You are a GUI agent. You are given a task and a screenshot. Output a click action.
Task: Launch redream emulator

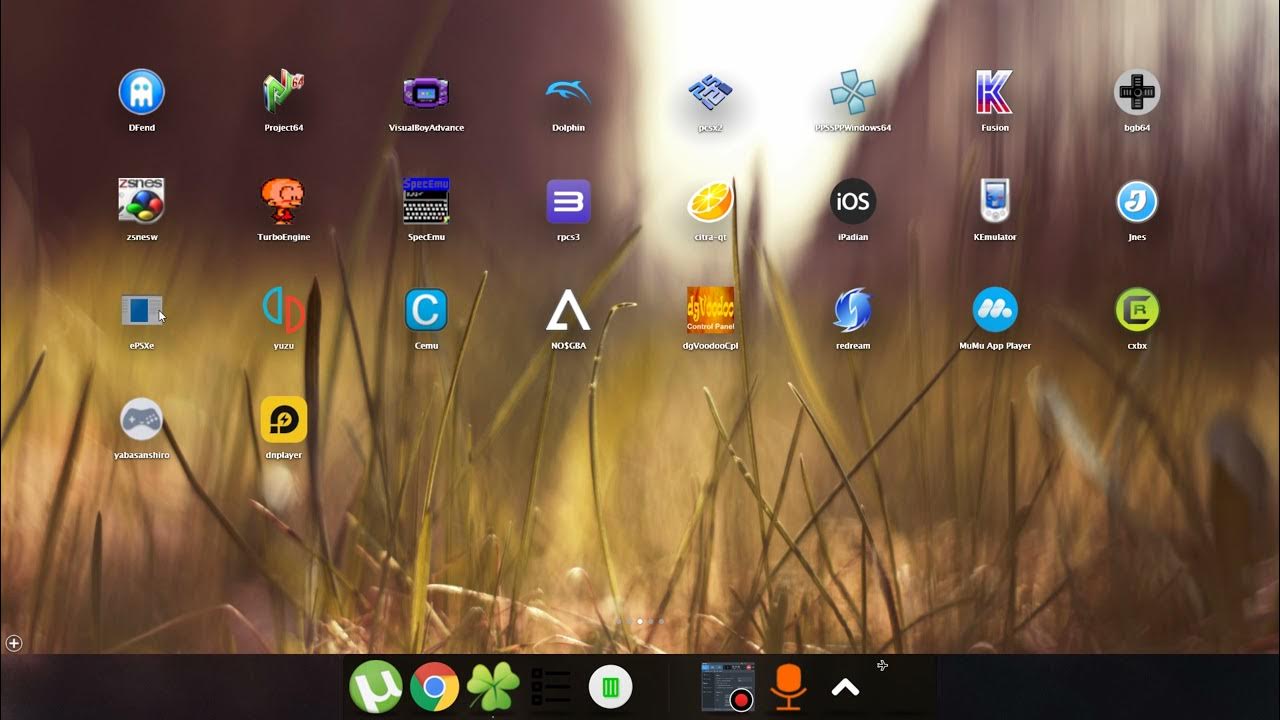click(853, 310)
